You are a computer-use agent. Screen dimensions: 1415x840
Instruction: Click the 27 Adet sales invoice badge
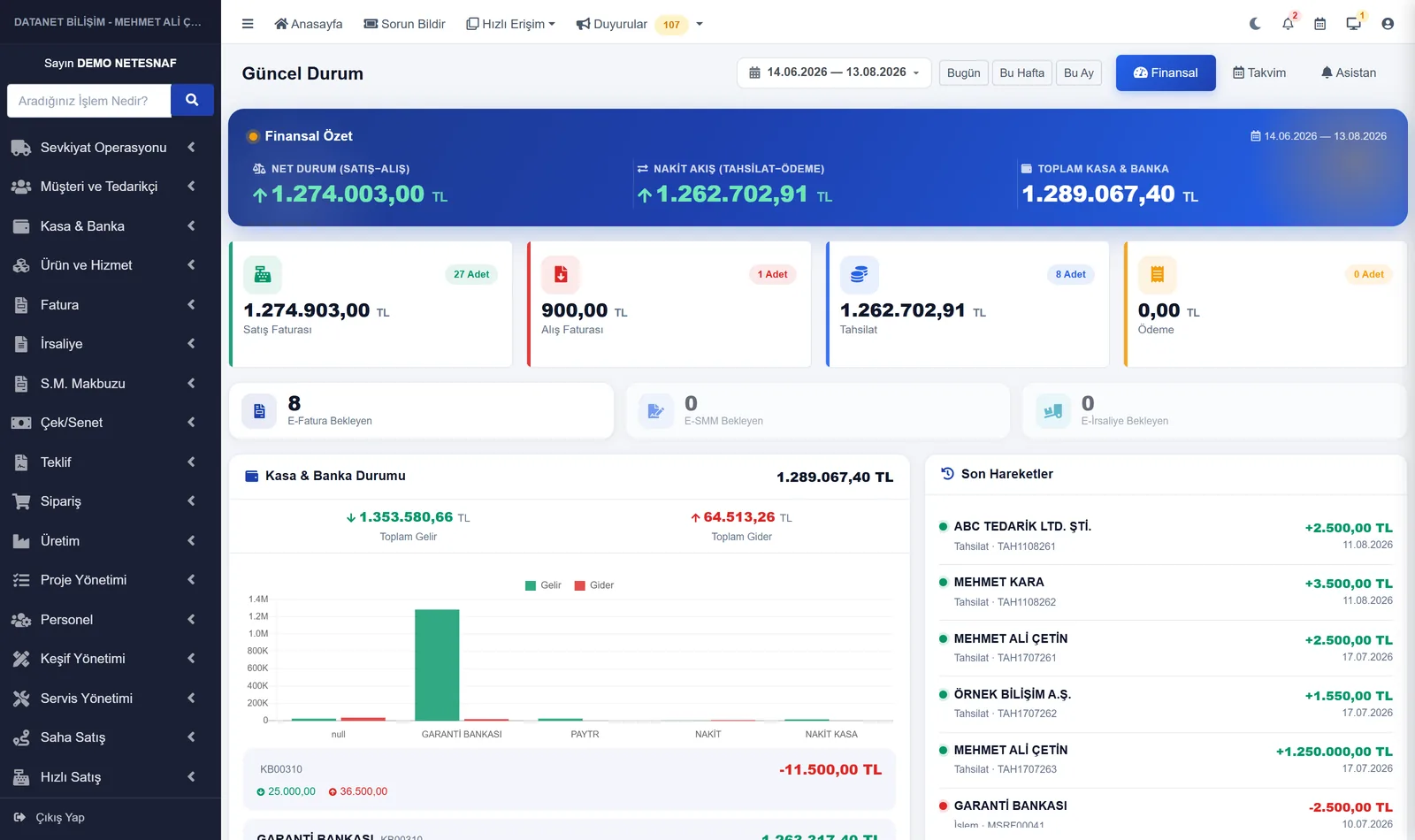coord(471,274)
